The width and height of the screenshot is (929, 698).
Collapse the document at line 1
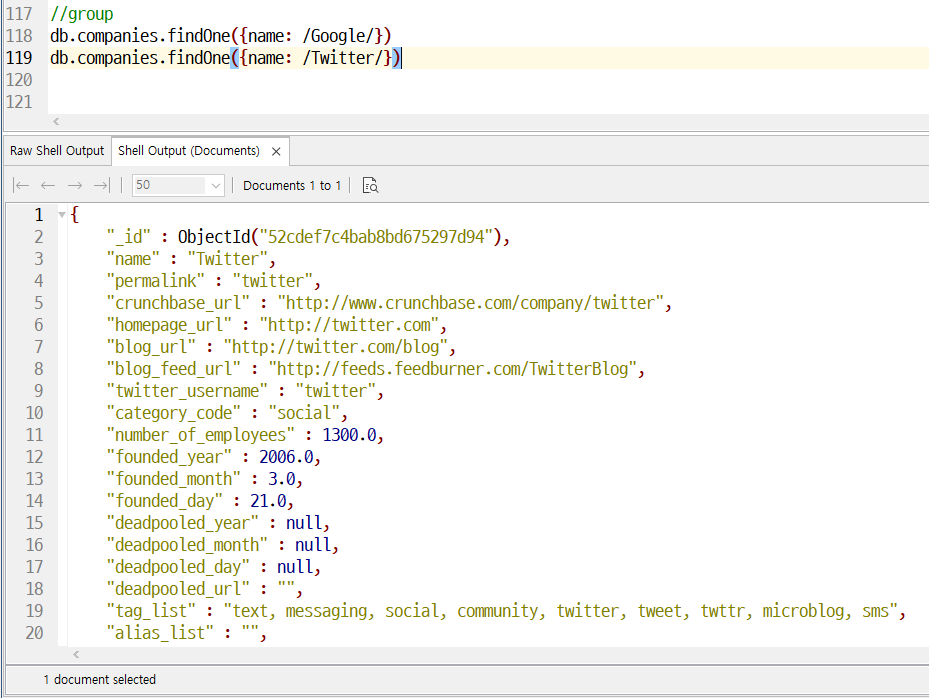[x=62, y=214]
